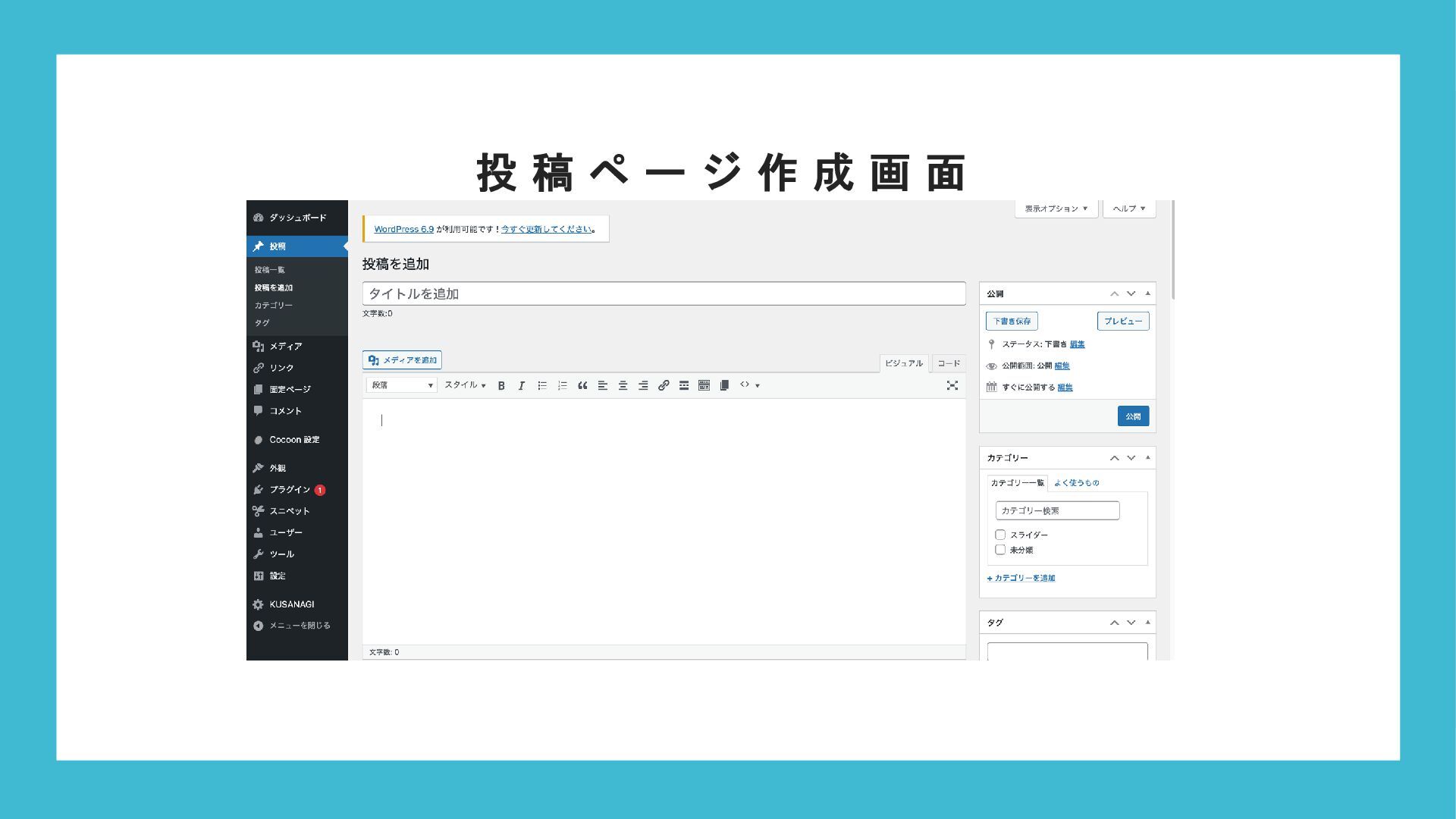This screenshot has height=819, width=1456.
Task: Click the タイトルを追加 title field
Action: pyautogui.click(x=664, y=293)
